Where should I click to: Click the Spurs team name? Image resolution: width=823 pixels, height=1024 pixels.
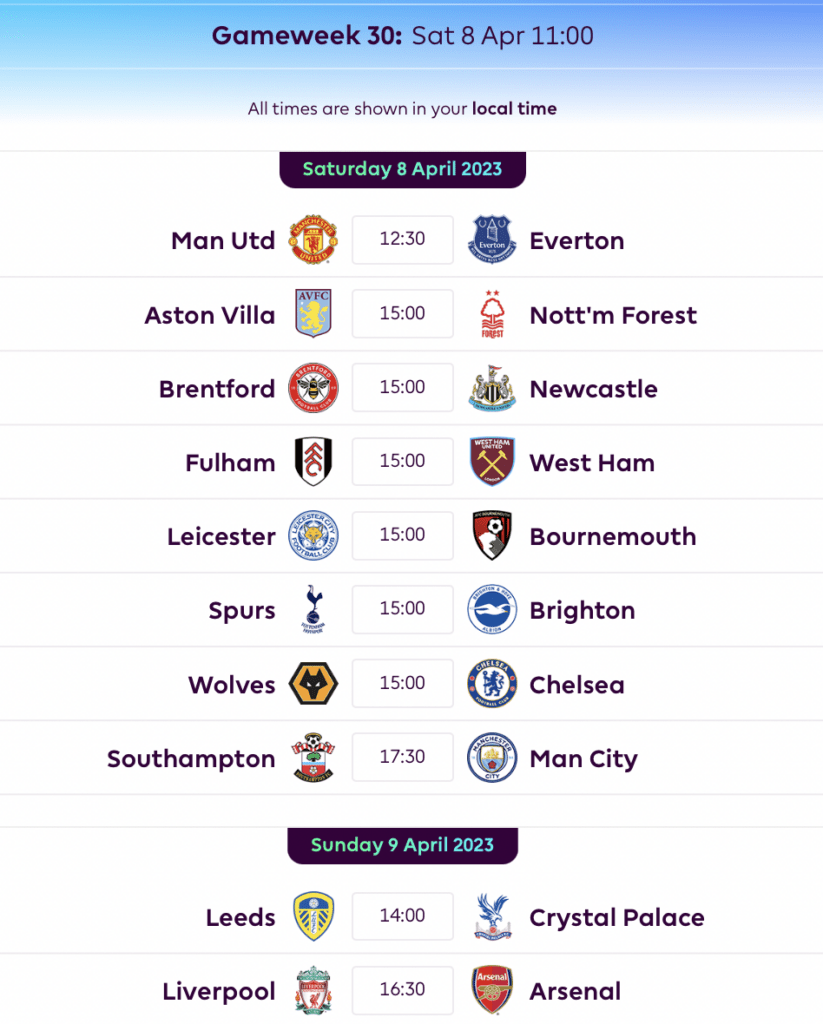(x=242, y=611)
